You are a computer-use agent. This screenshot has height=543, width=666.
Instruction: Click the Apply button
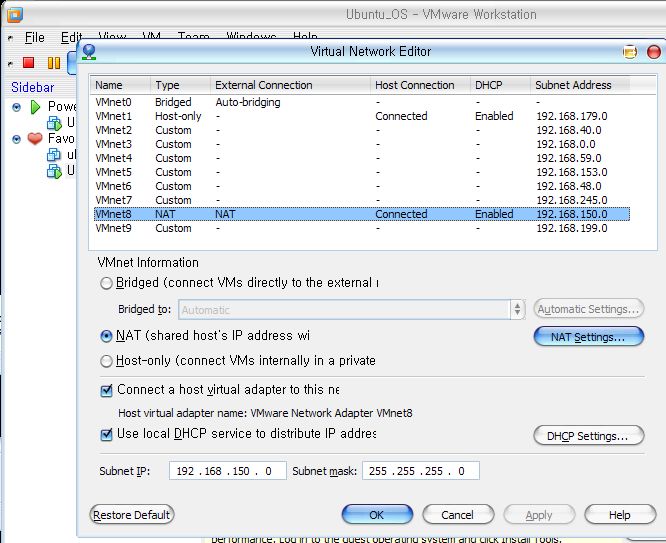539,515
